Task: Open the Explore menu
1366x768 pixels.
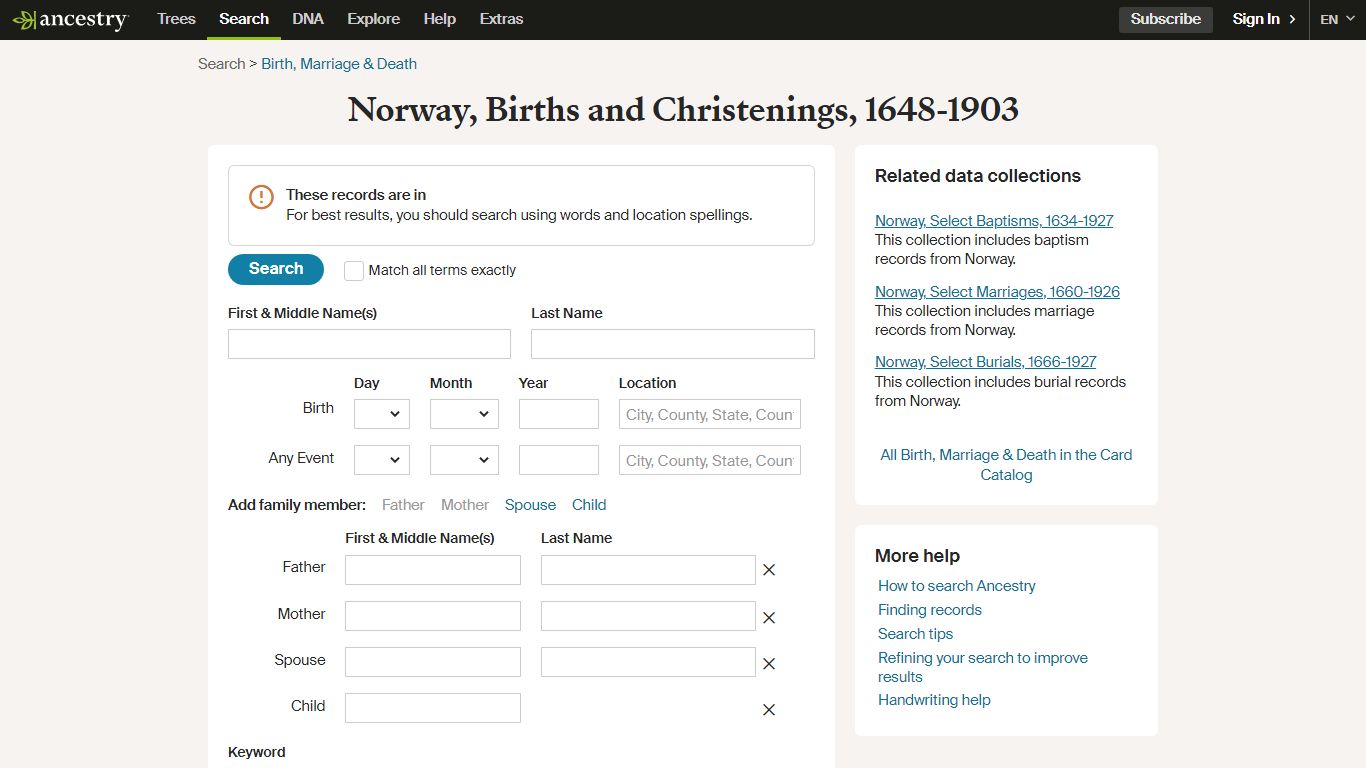Action: pos(374,19)
